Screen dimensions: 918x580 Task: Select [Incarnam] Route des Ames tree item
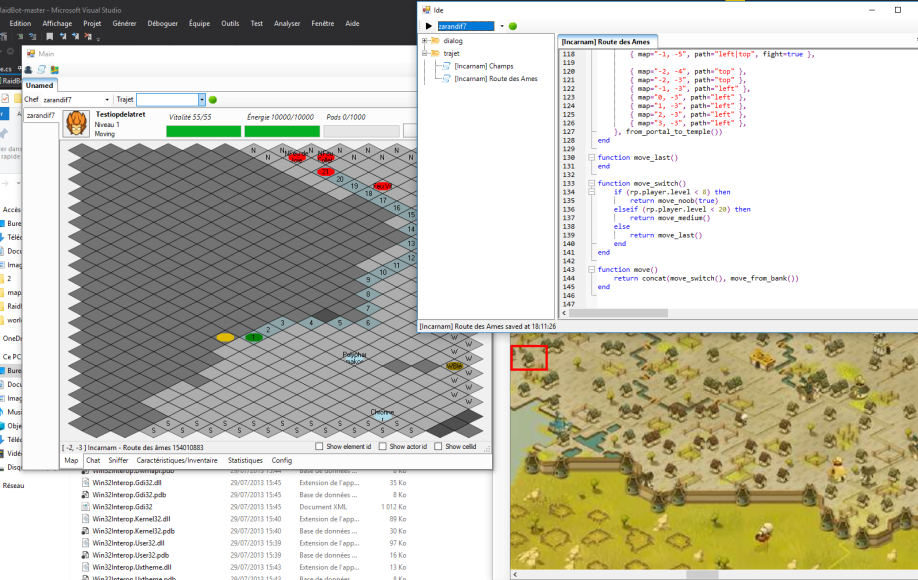coord(496,78)
